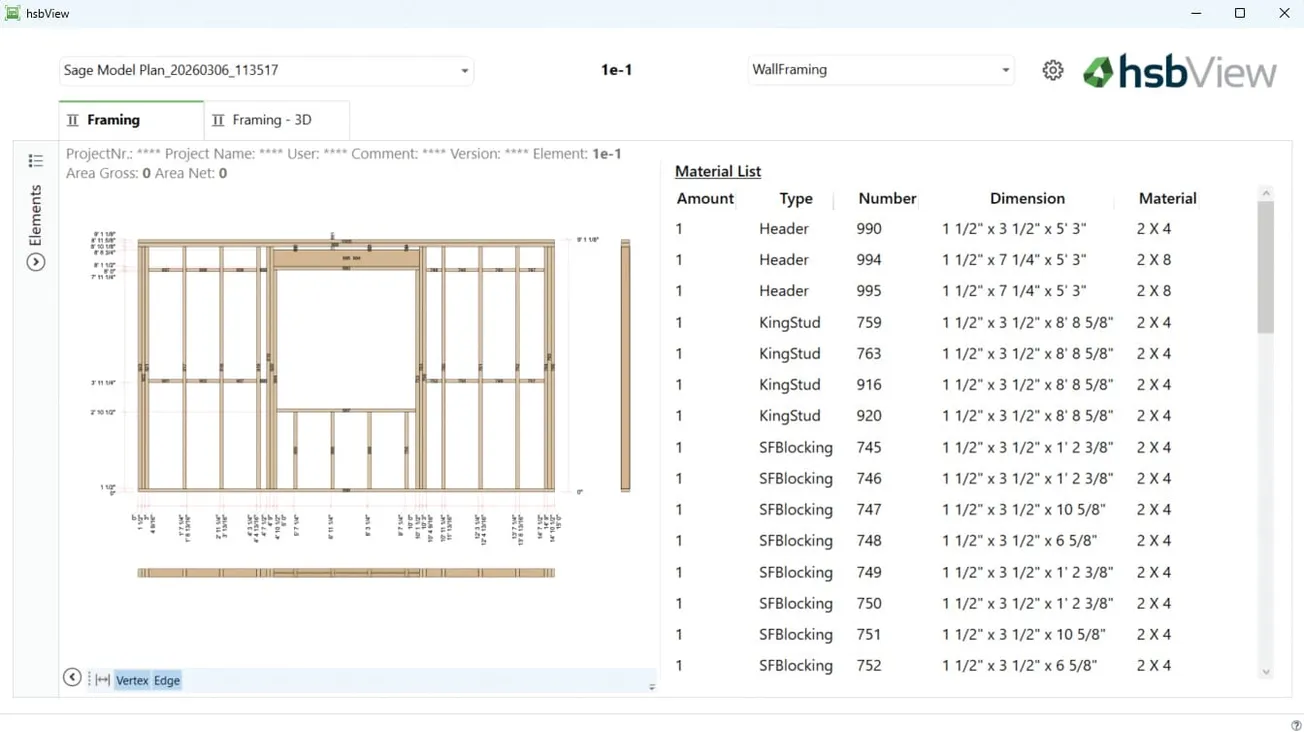
Task: Click the wall plan view strip below elevation
Action: click(346, 573)
